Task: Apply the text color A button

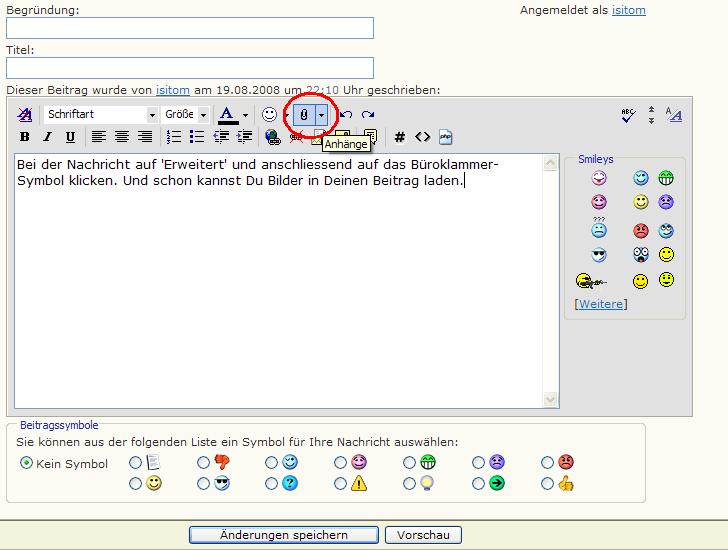Action: [227, 115]
